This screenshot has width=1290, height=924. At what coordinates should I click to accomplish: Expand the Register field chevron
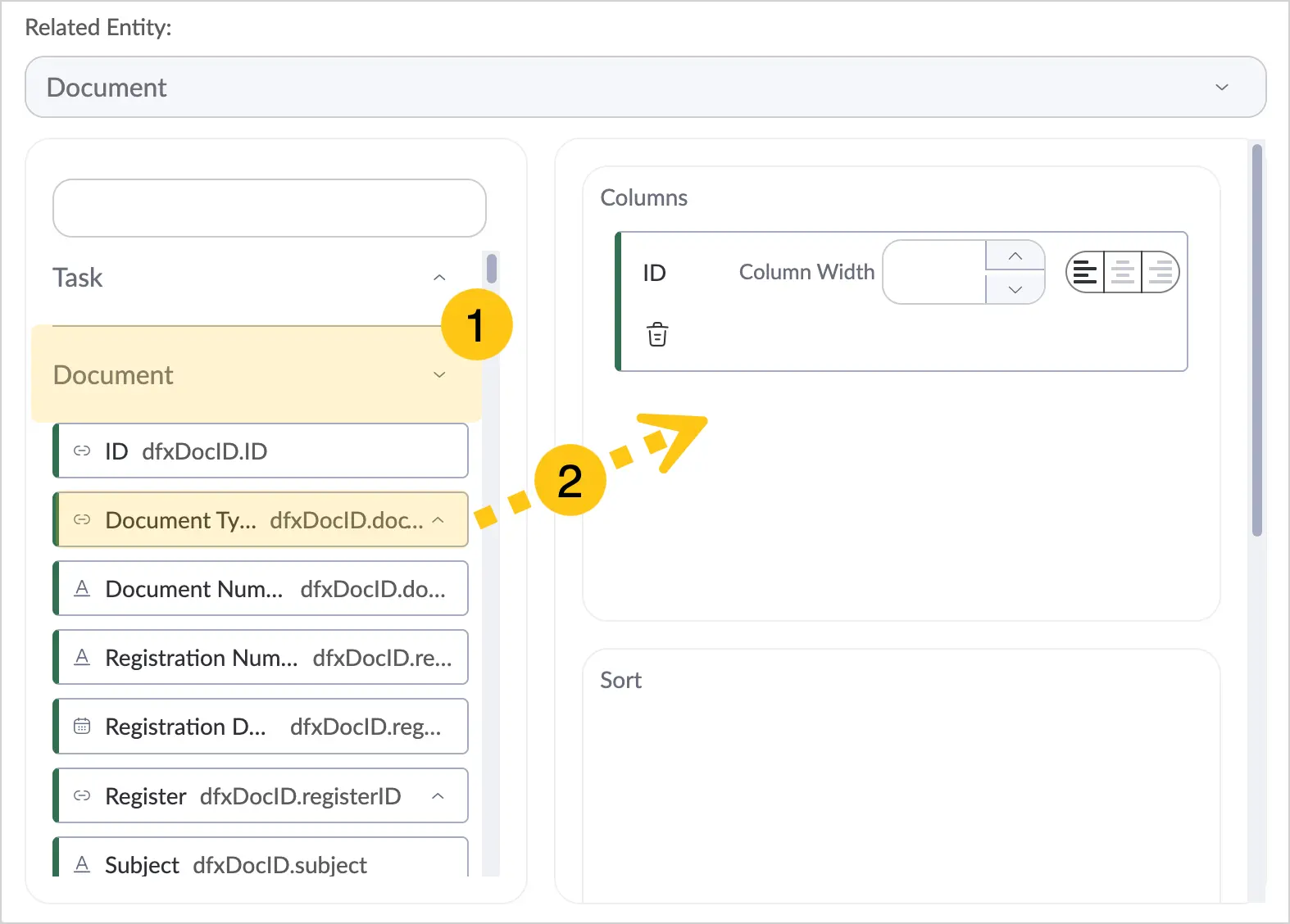click(x=438, y=795)
